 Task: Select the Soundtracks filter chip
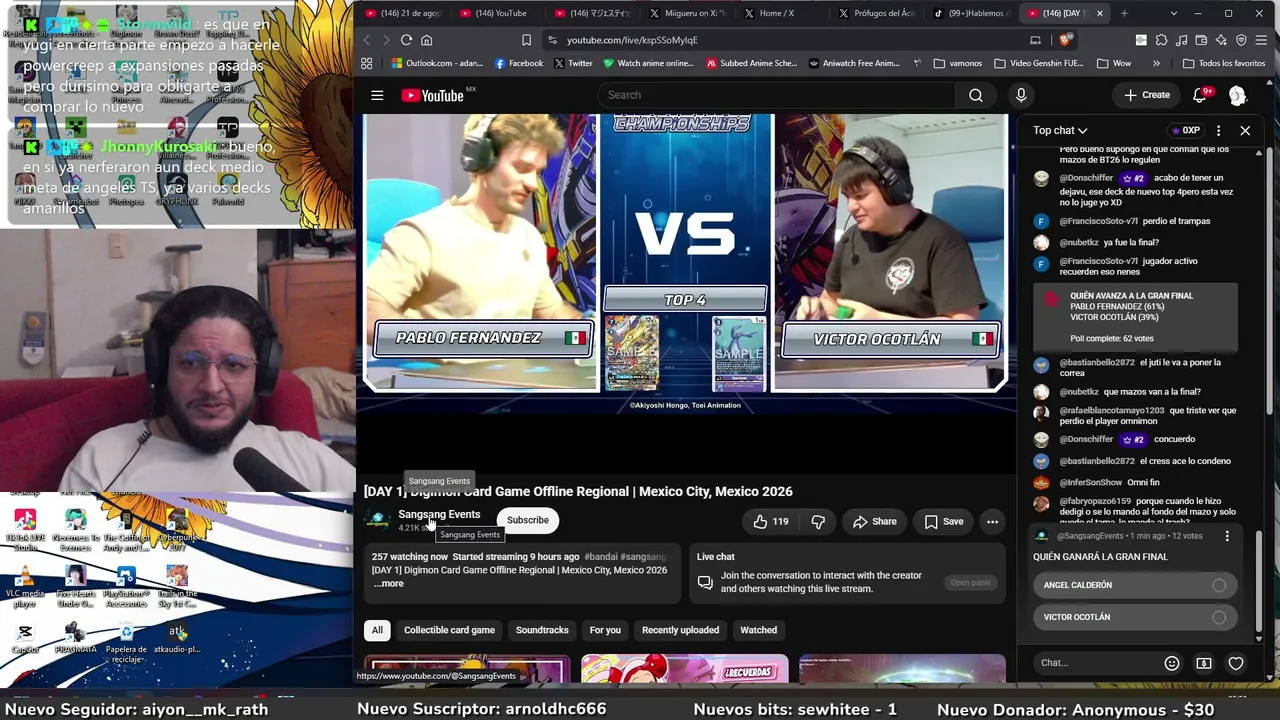coord(542,630)
